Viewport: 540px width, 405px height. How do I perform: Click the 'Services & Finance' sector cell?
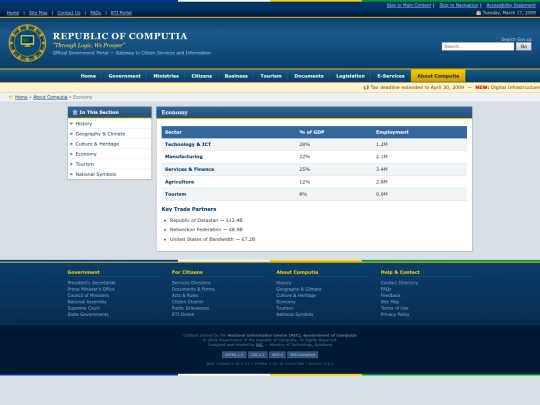[x=189, y=169]
